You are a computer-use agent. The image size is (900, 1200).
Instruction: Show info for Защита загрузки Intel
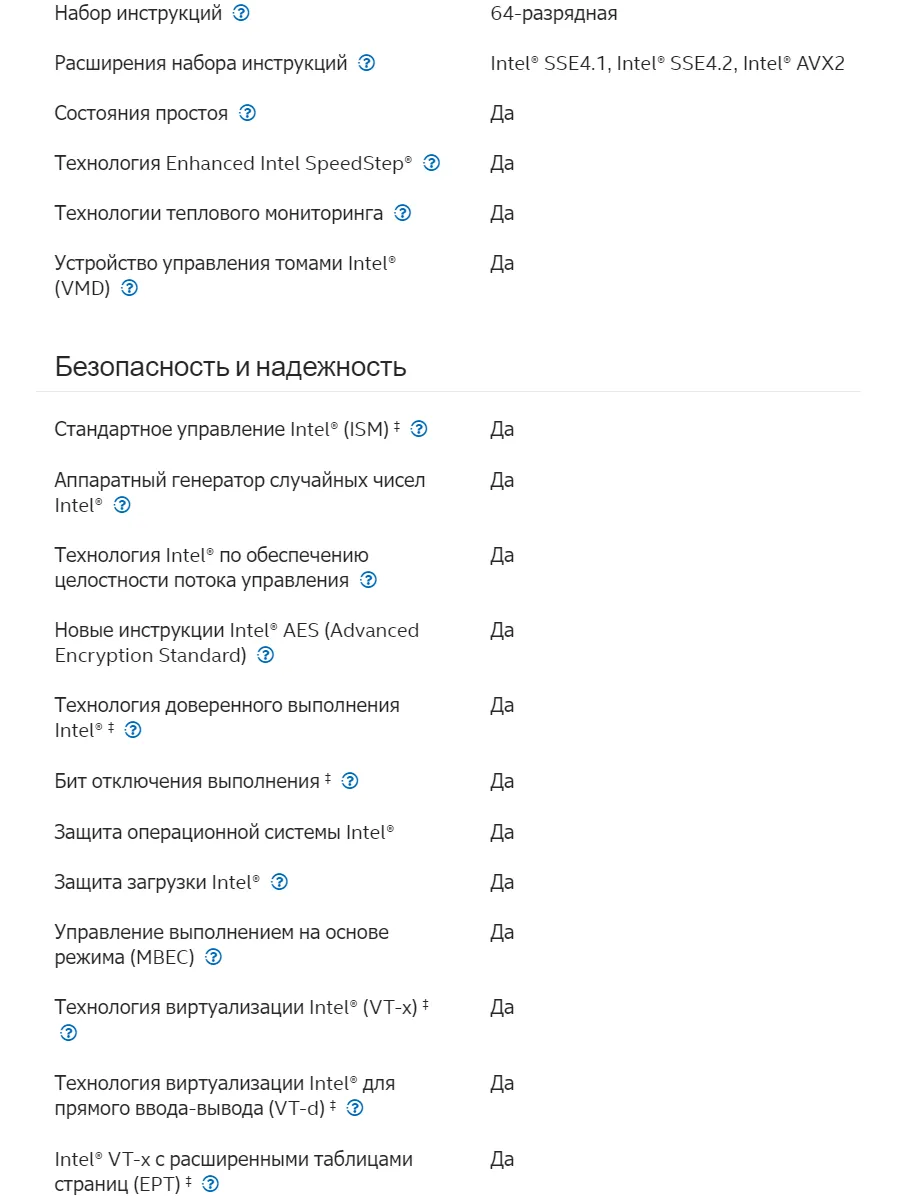[x=280, y=883]
